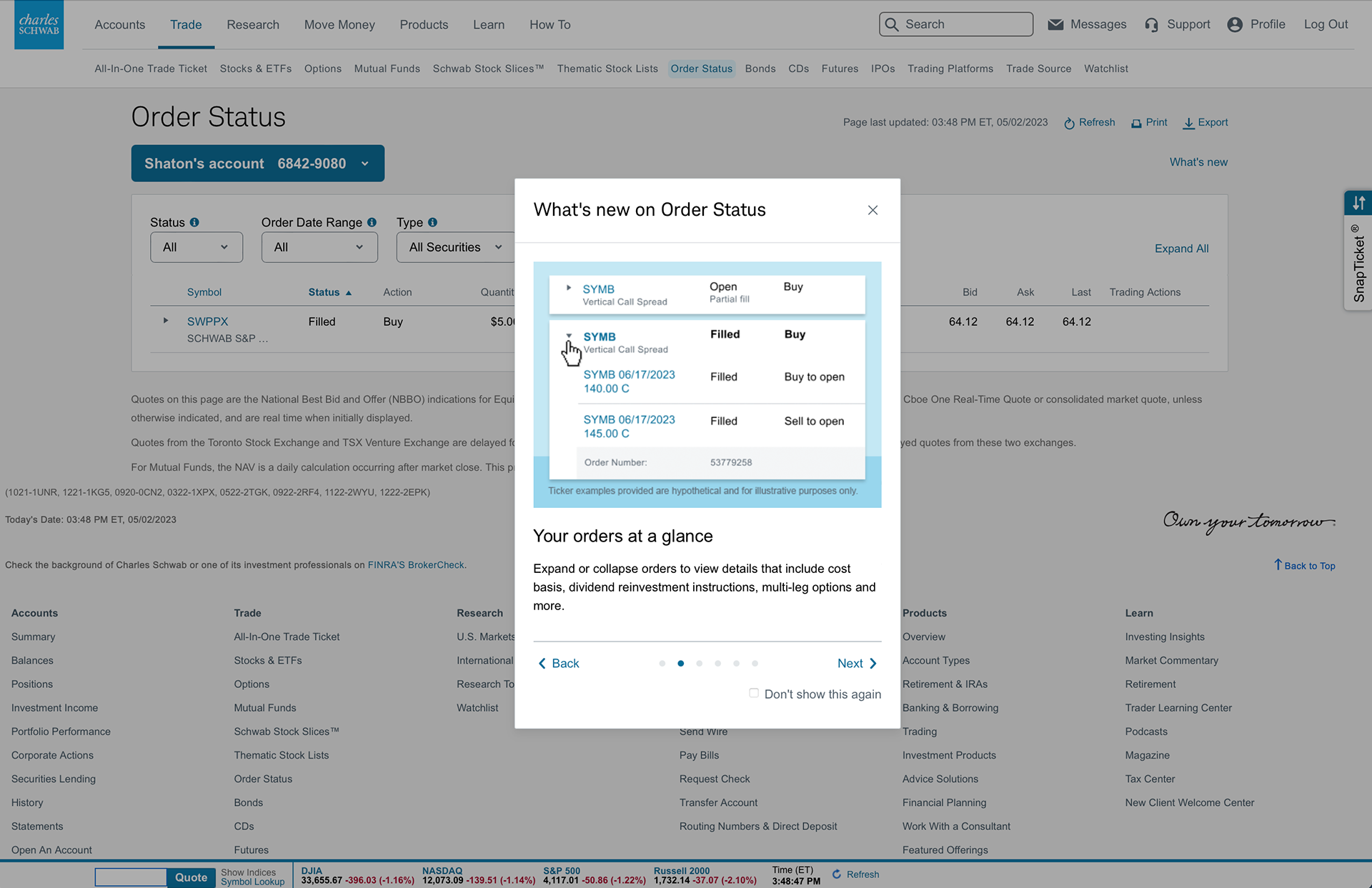Open the Research menu
Viewport: 1372px width, 888px height.
click(x=253, y=24)
